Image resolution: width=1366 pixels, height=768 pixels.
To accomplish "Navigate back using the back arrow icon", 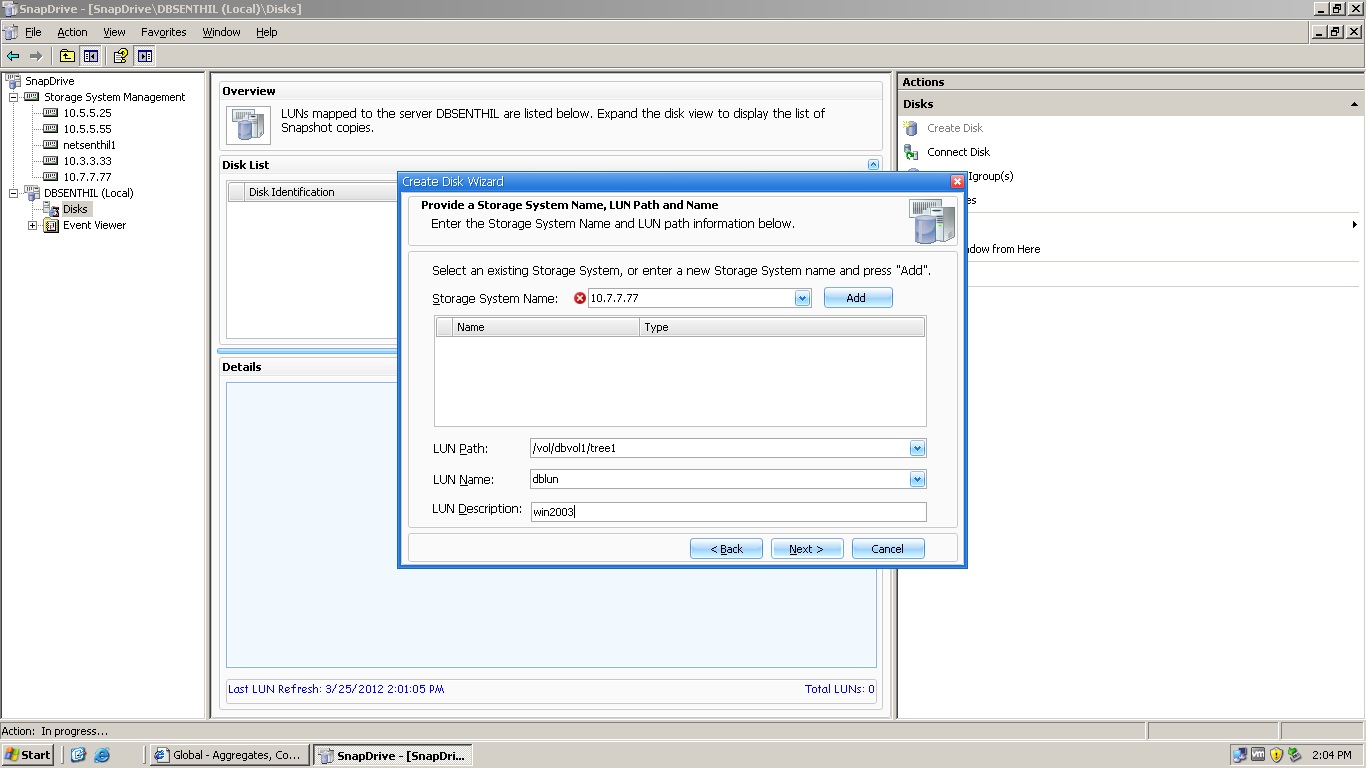I will [12, 56].
